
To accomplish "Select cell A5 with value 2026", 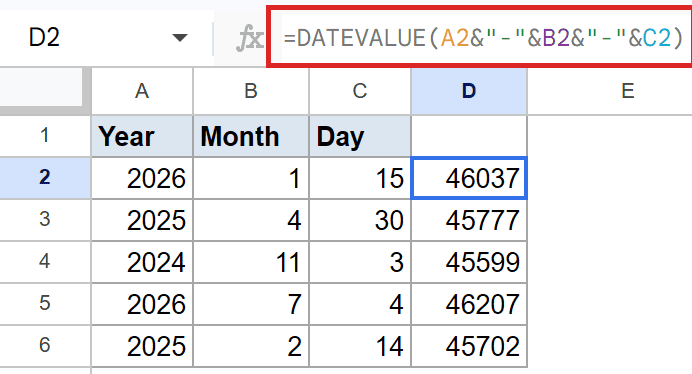I will [x=142, y=304].
